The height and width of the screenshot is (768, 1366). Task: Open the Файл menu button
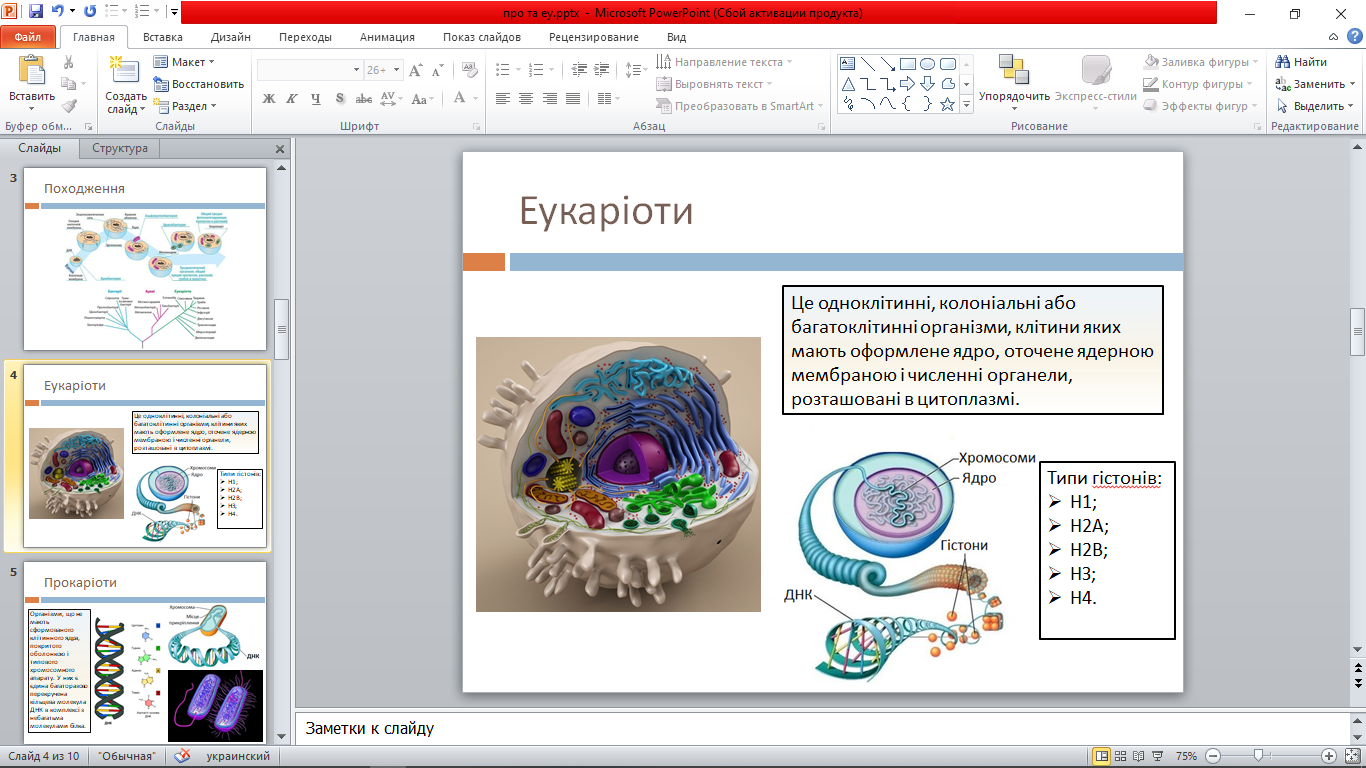pos(28,37)
